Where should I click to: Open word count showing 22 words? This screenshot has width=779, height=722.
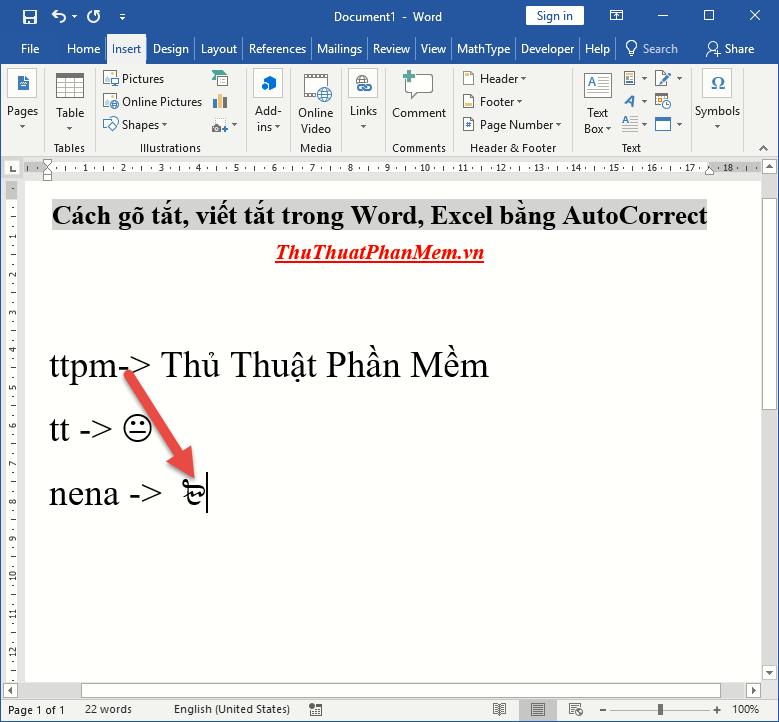tap(108, 709)
